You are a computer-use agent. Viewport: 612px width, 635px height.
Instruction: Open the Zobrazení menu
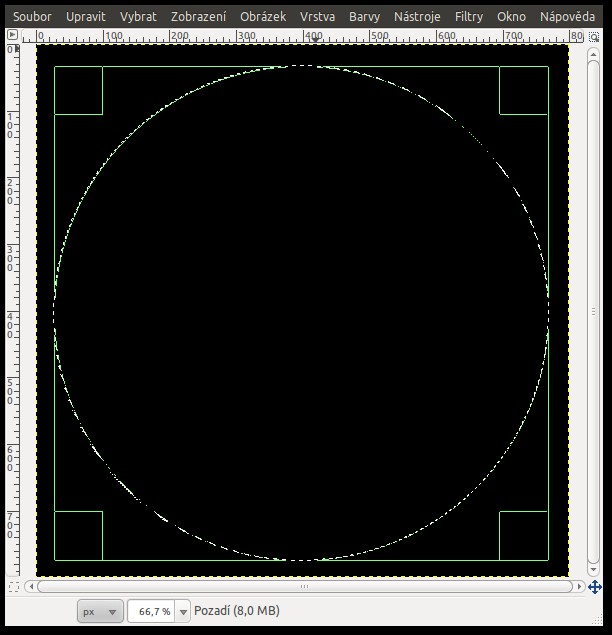click(198, 17)
